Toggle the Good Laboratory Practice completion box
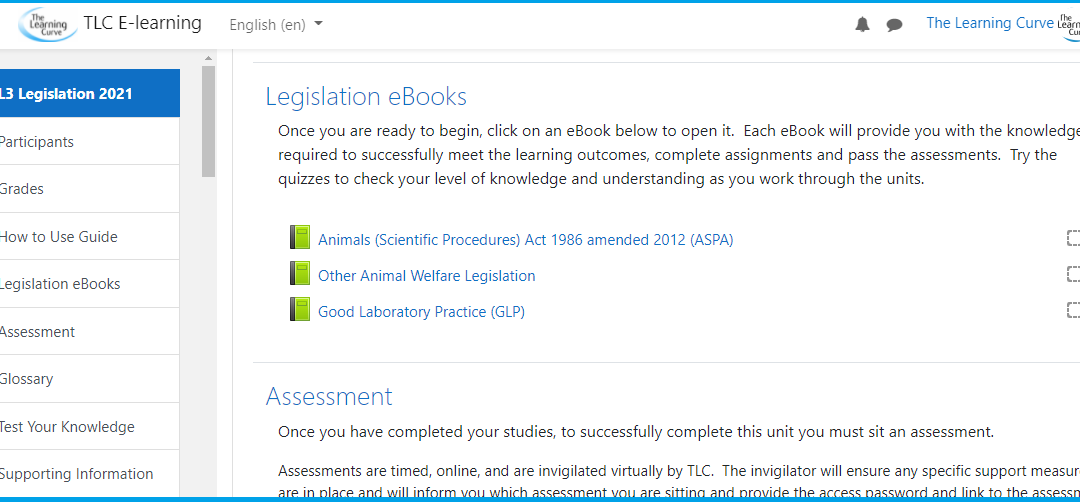Screen dimensions: 1080x502 [x=1073, y=310]
